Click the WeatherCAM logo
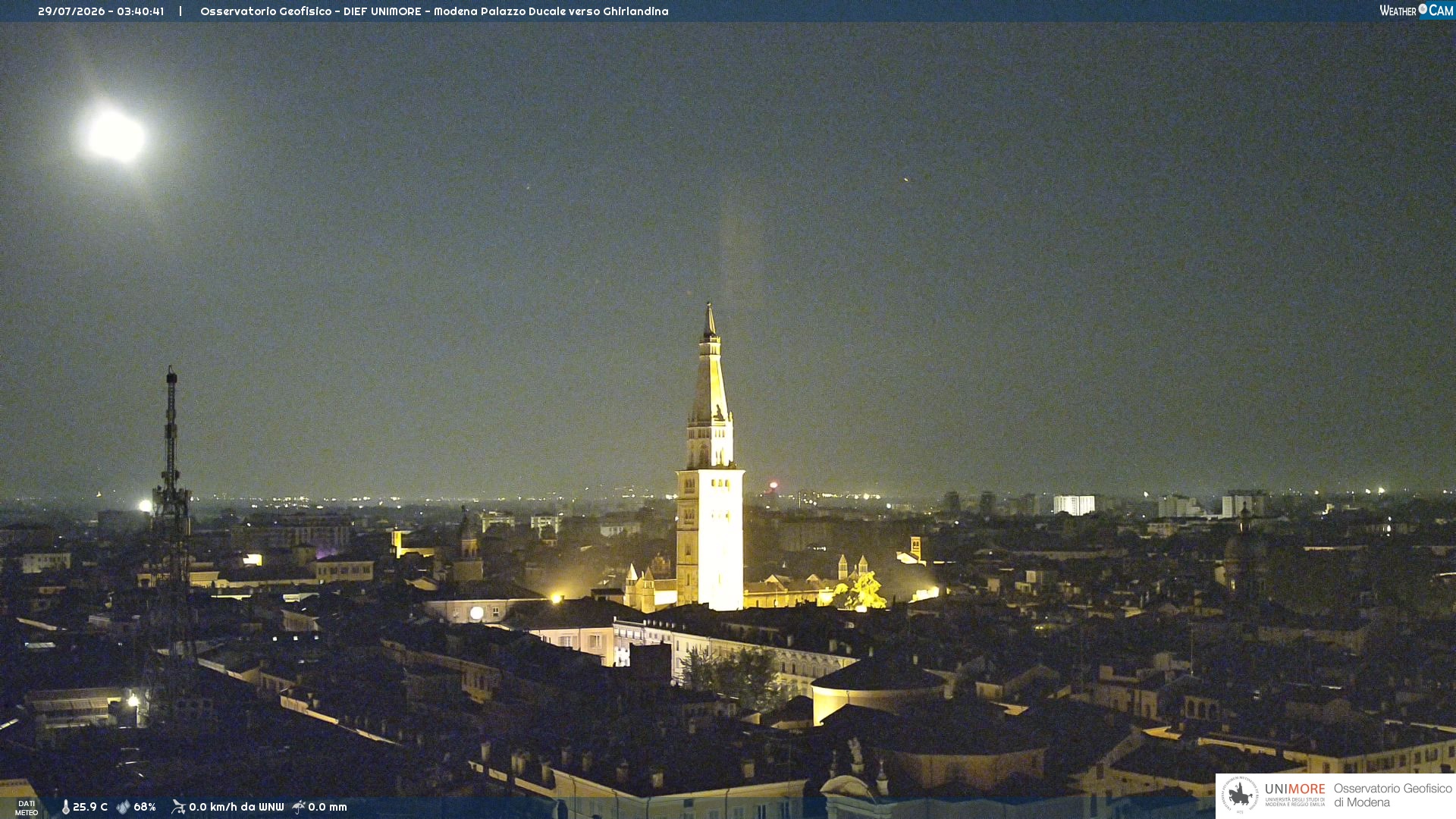 click(1416, 11)
